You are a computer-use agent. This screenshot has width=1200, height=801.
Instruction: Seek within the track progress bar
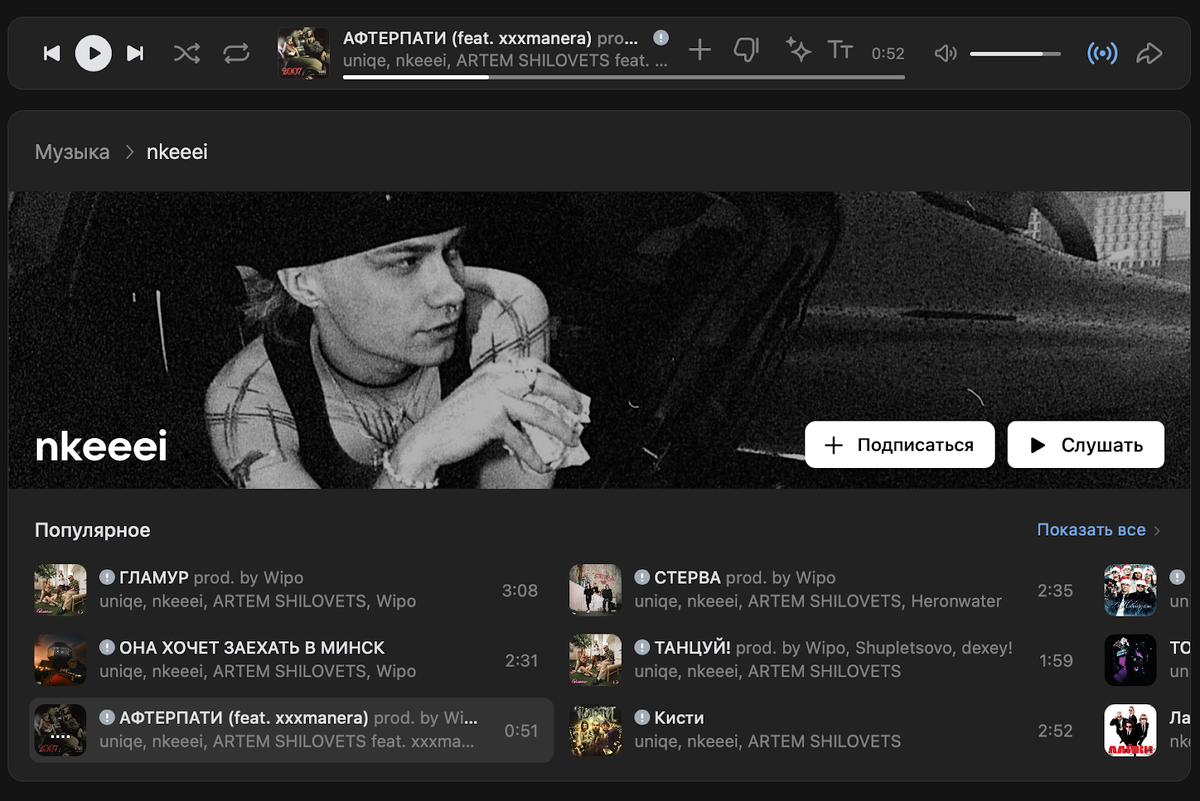pos(624,77)
